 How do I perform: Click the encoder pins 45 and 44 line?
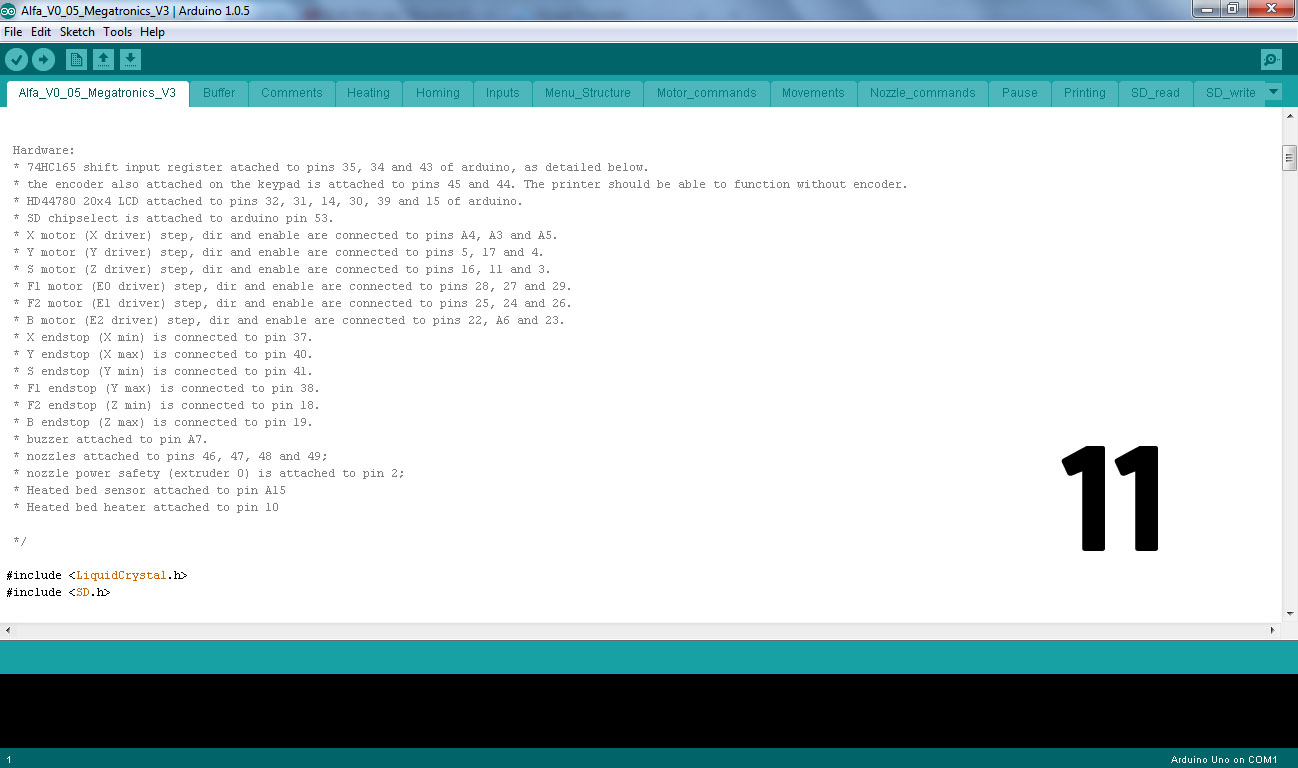click(460, 184)
